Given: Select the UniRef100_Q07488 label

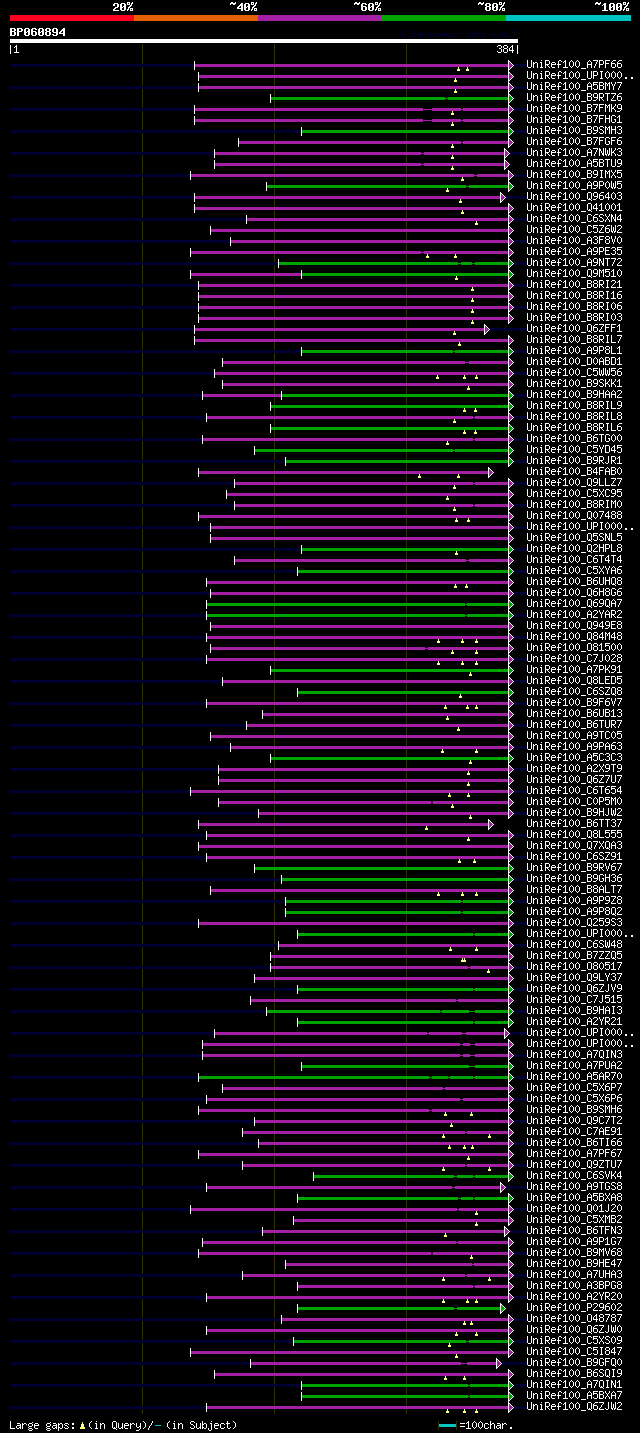Looking at the screenshot, I should [574, 516].
